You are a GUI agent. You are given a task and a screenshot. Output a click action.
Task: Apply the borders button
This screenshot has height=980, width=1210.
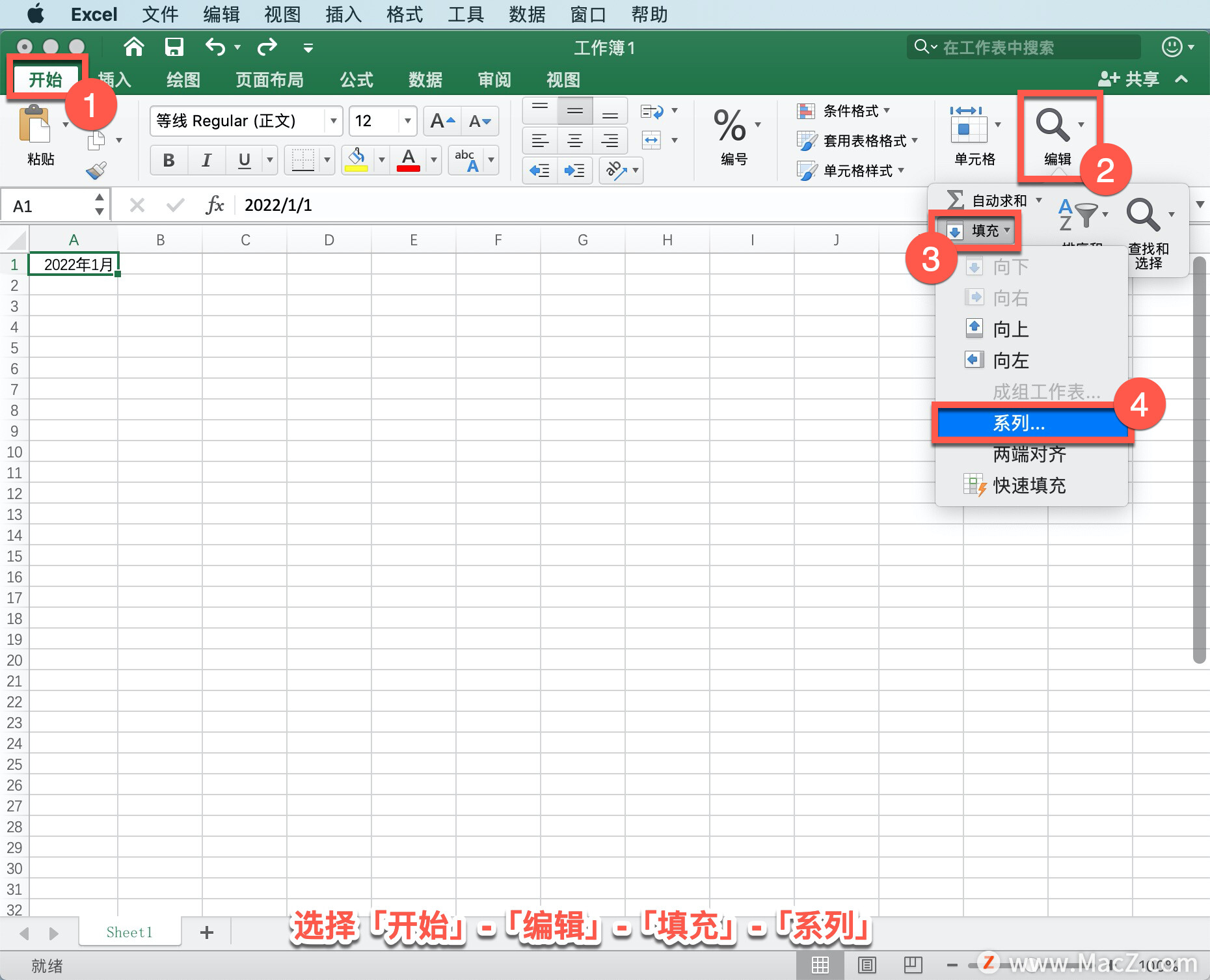click(x=302, y=159)
